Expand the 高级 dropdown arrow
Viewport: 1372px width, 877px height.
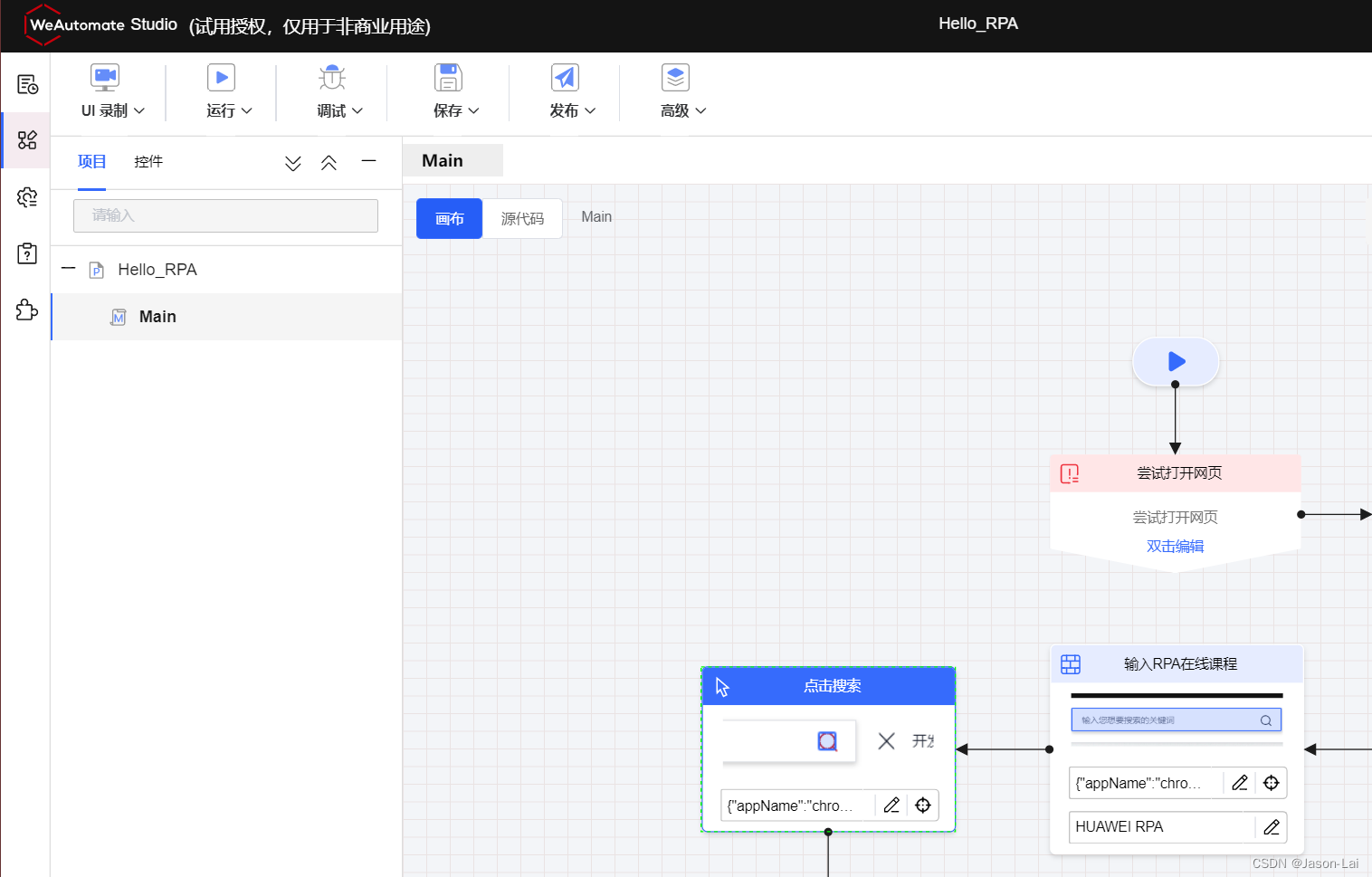700,110
